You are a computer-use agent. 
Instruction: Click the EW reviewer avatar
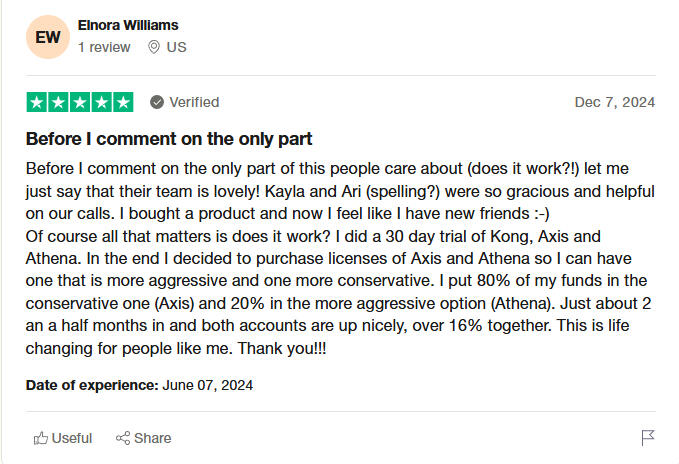tap(48, 37)
